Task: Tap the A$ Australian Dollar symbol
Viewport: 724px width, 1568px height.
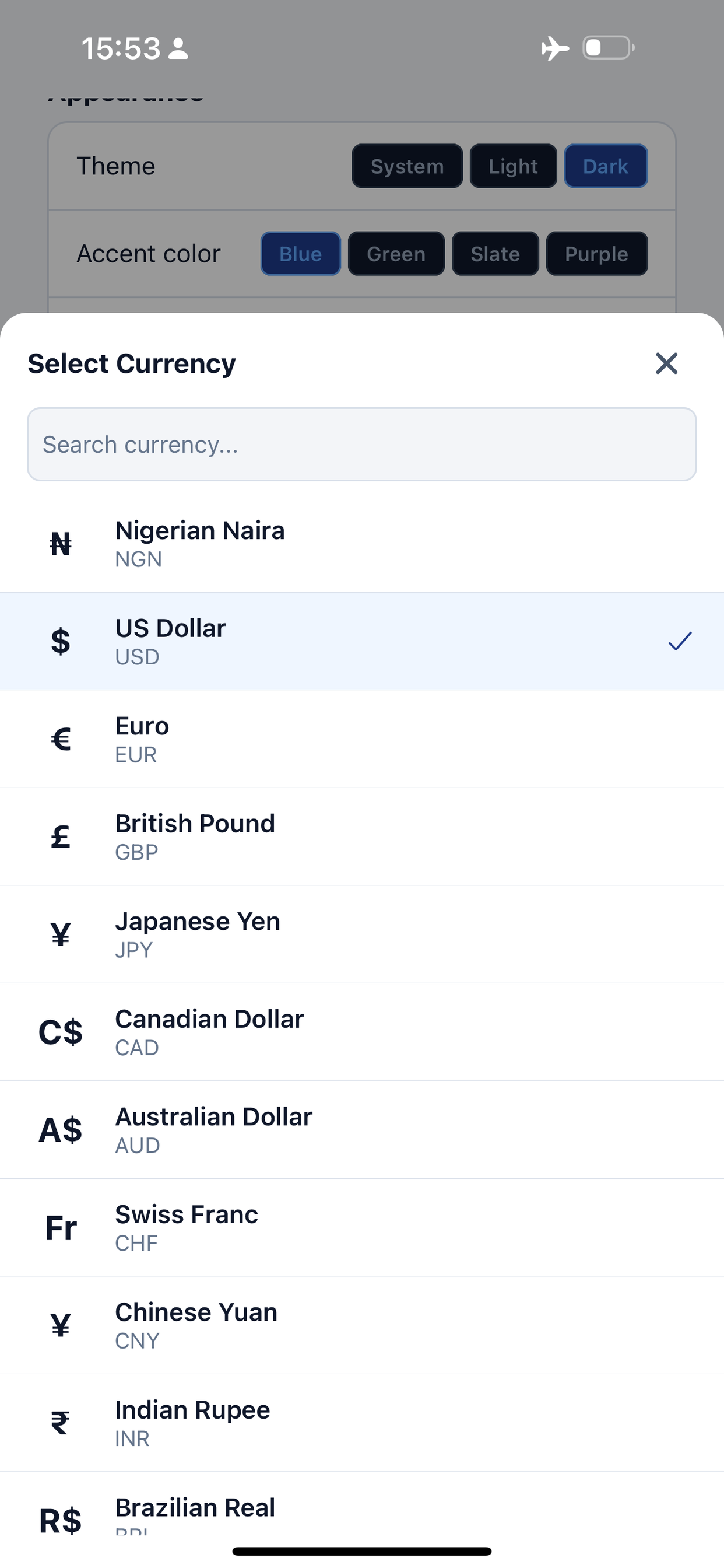Action: (60, 1130)
